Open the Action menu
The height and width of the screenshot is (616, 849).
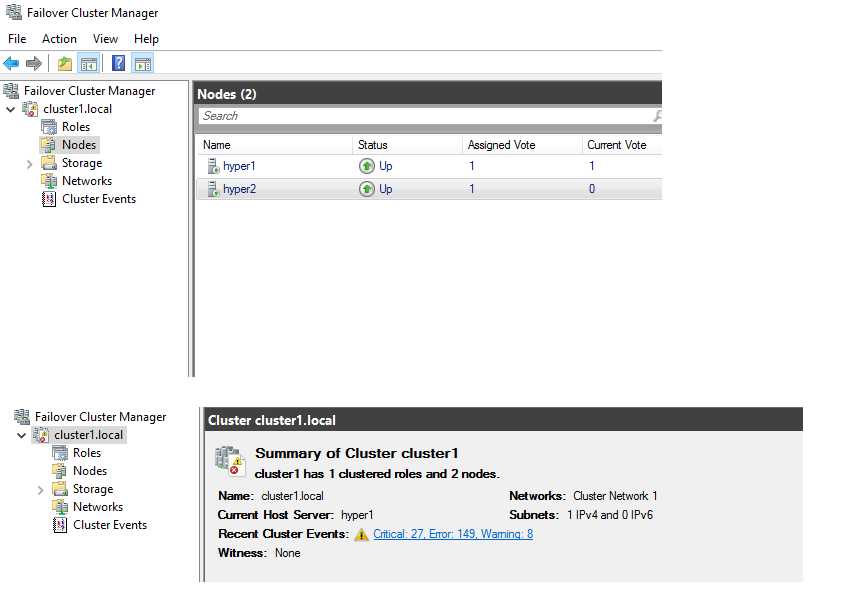(59, 38)
